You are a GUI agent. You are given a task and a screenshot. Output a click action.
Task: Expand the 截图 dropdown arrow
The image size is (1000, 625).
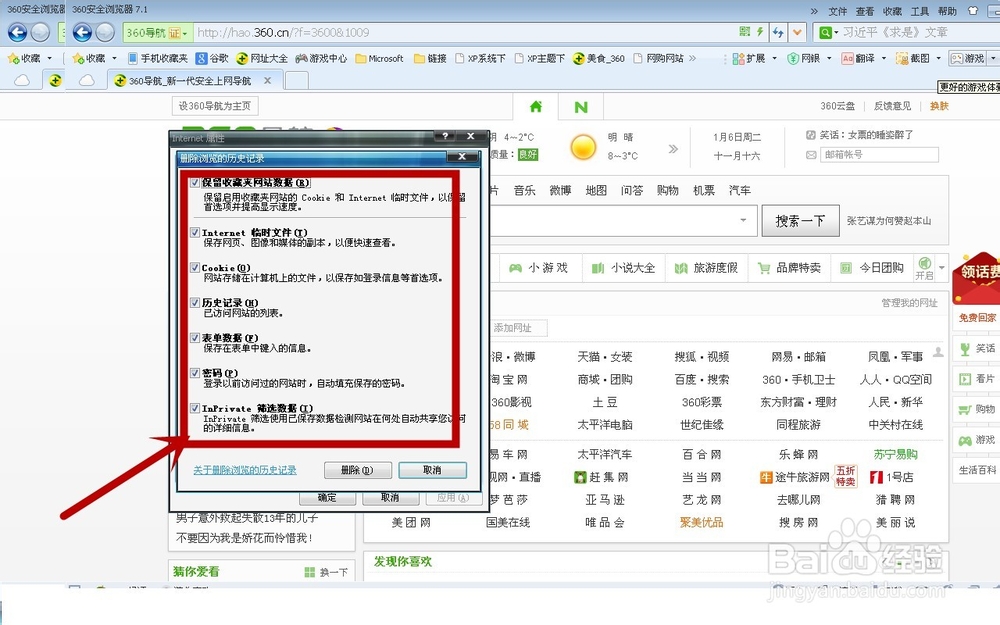(x=938, y=58)
